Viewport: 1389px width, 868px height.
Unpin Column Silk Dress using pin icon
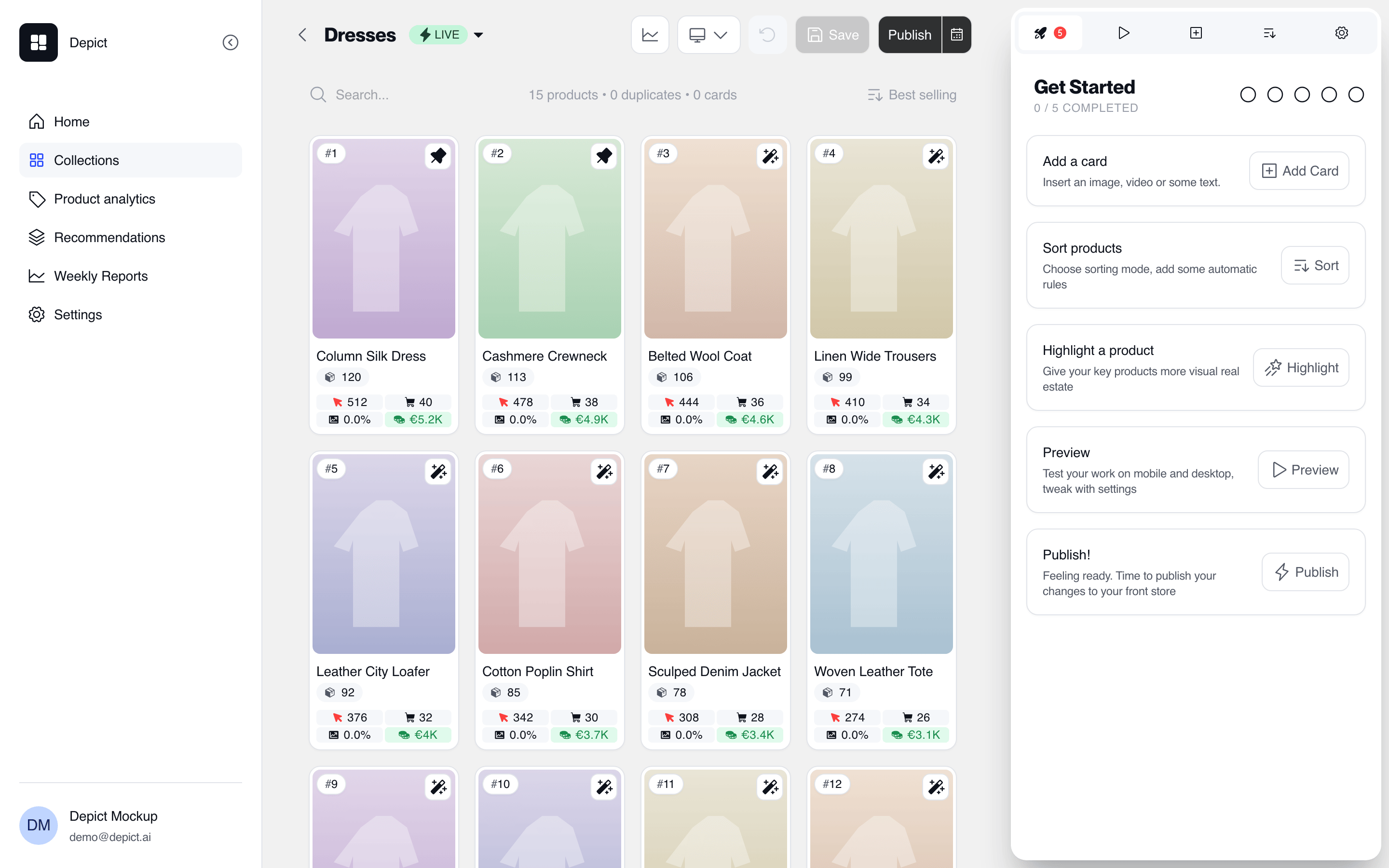click(x=438, y=156)
